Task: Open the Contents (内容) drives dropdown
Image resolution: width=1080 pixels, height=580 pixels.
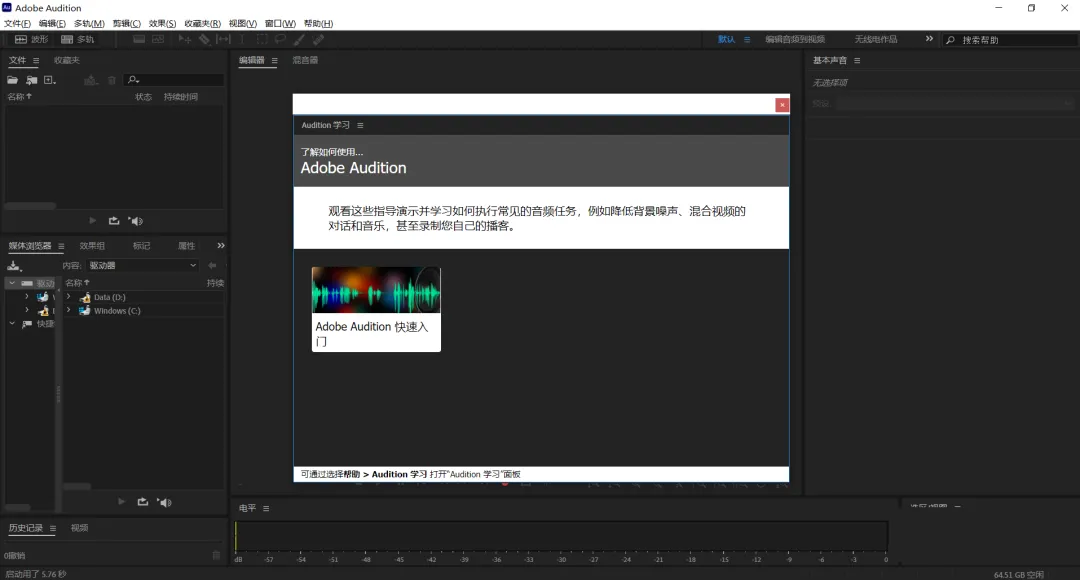Action: pyautogui.click(x=142, y=265)
